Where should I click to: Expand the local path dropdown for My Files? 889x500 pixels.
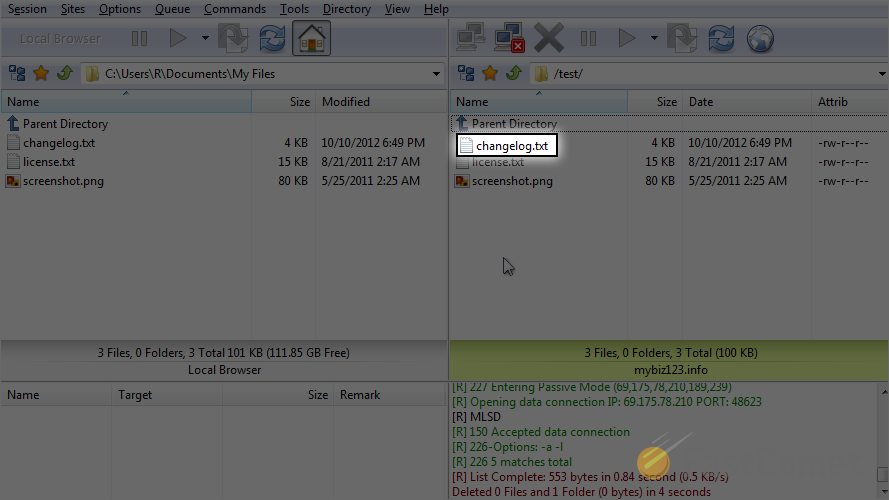(436, 73)
